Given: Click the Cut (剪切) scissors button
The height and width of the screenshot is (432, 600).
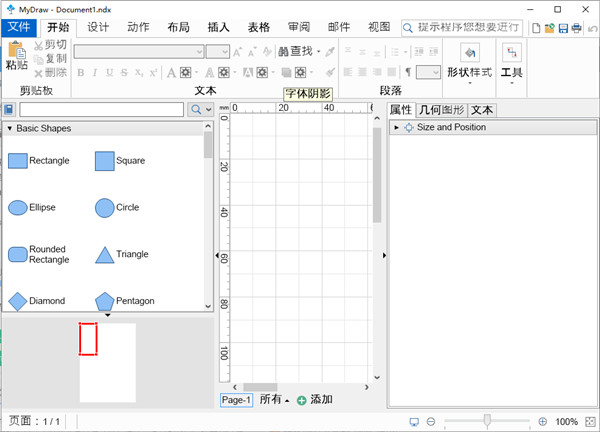Looking at the screenshot, I should (50, 45).
